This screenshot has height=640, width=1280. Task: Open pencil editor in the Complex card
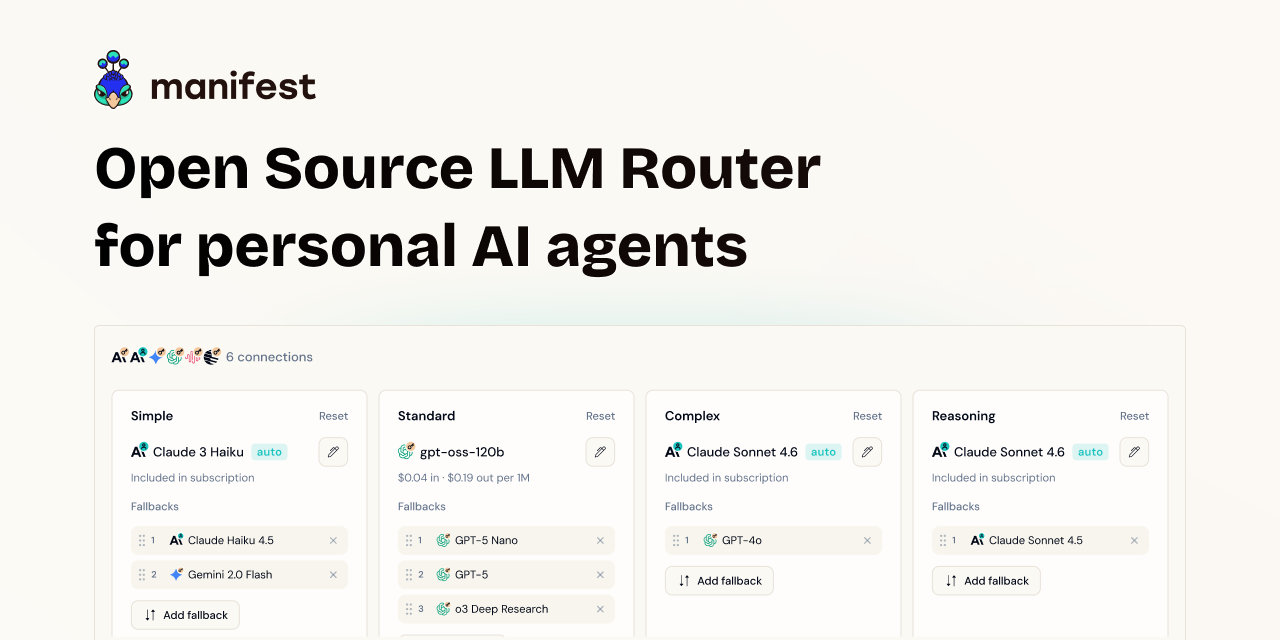pyautogui.click(x=867, y=452)
